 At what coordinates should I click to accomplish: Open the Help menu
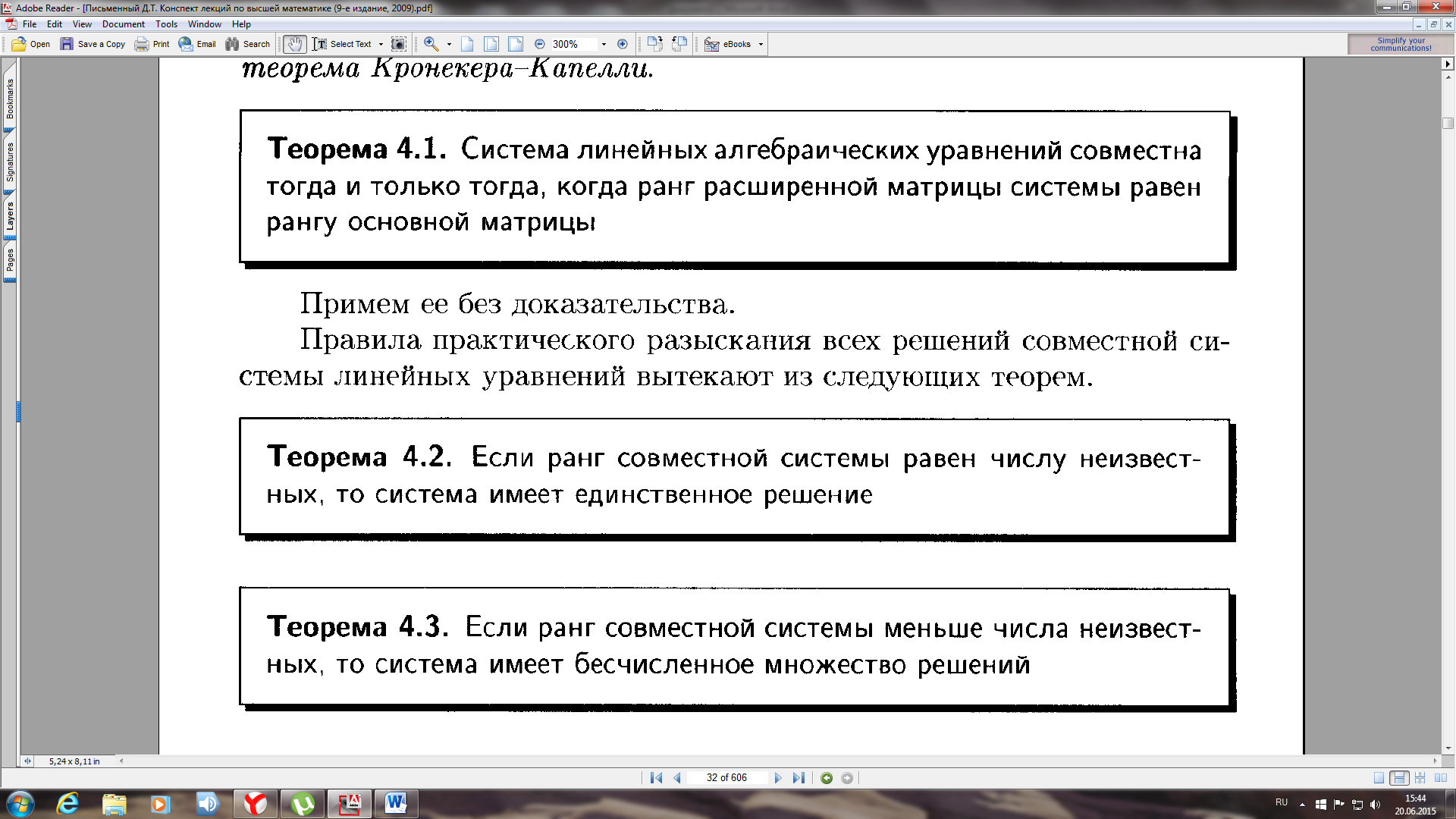tap(241, 24)
